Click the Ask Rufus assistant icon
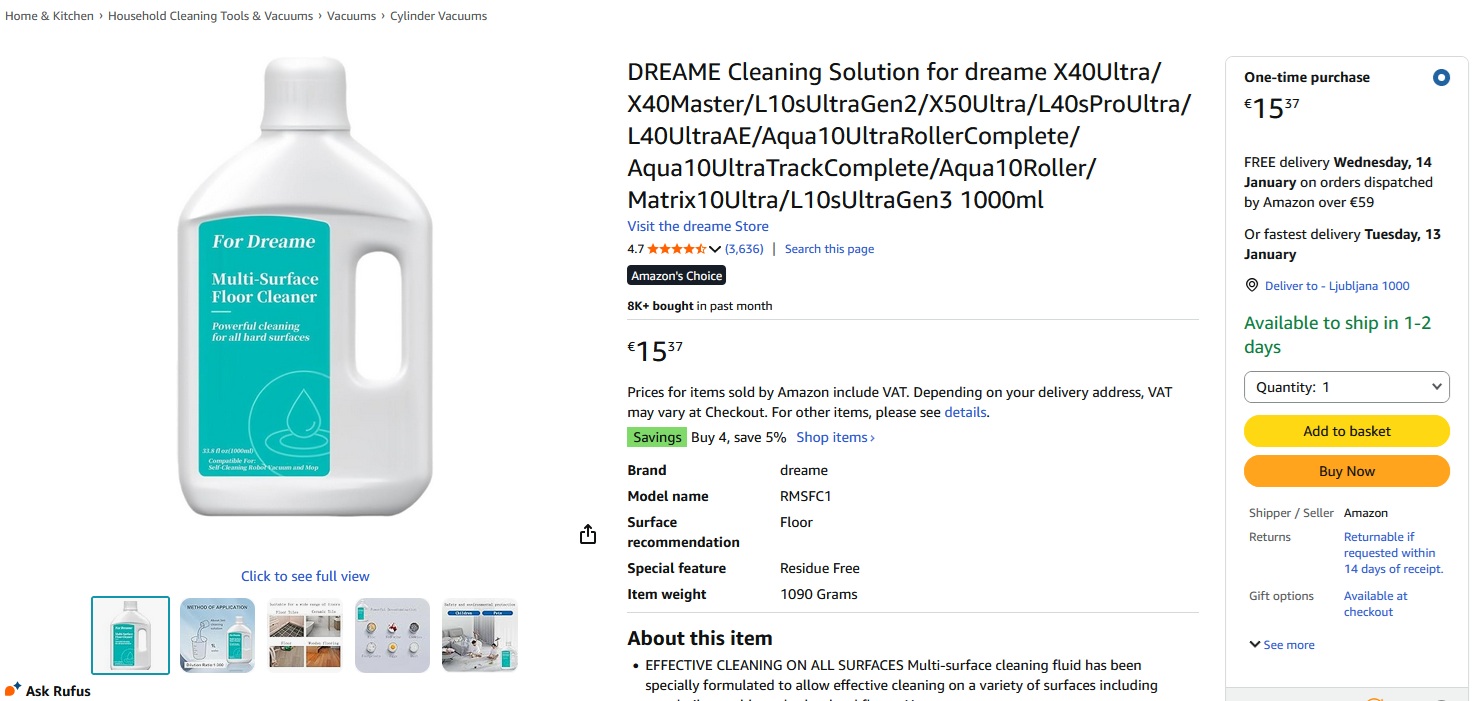The width and height of the screenshot is (1477, 701). [13, 690]
